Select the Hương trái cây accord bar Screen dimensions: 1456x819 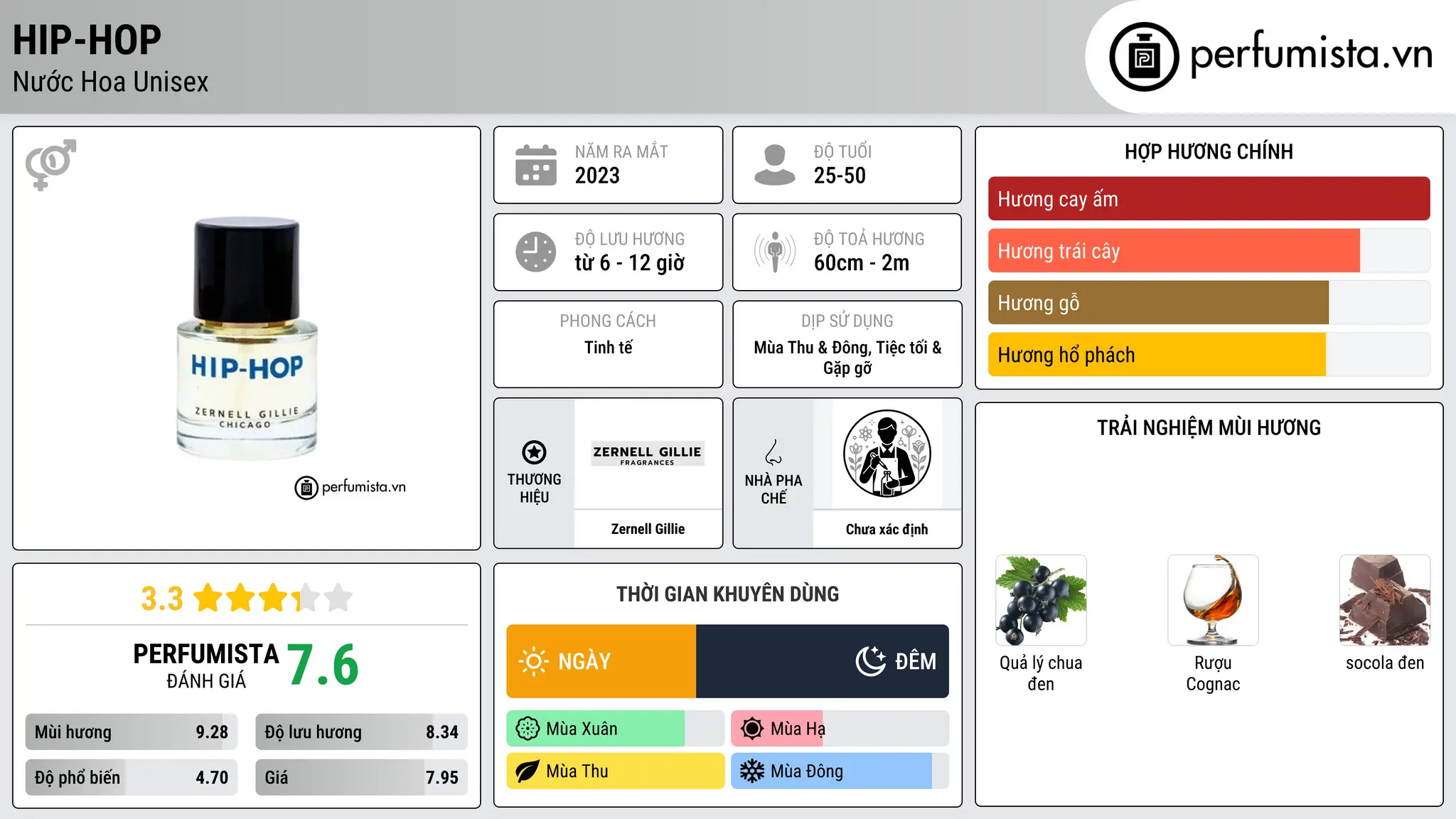coord(1209,250)
